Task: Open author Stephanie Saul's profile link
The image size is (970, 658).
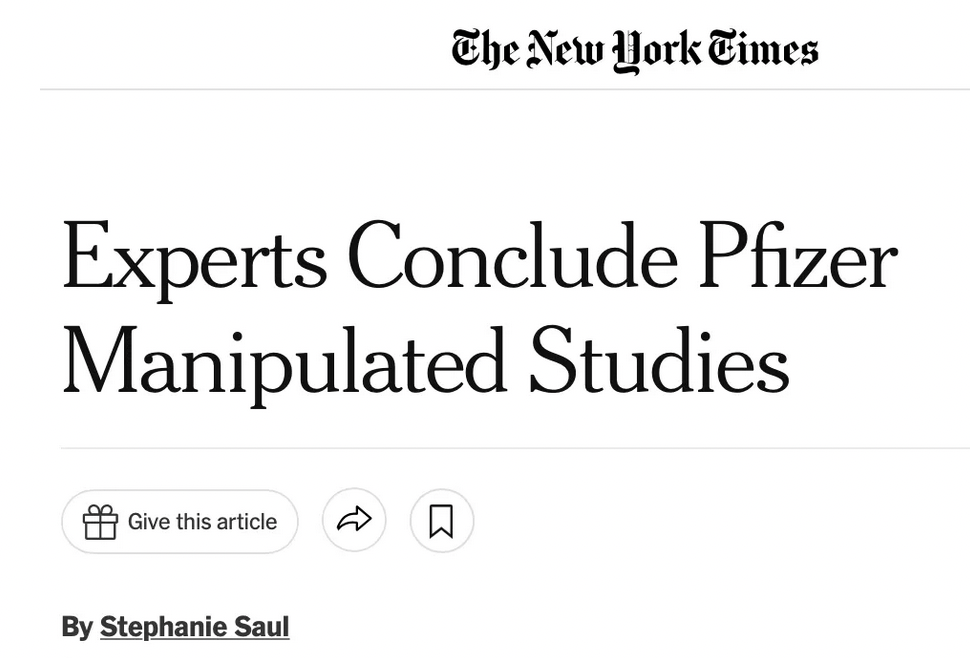Action: 194,627
